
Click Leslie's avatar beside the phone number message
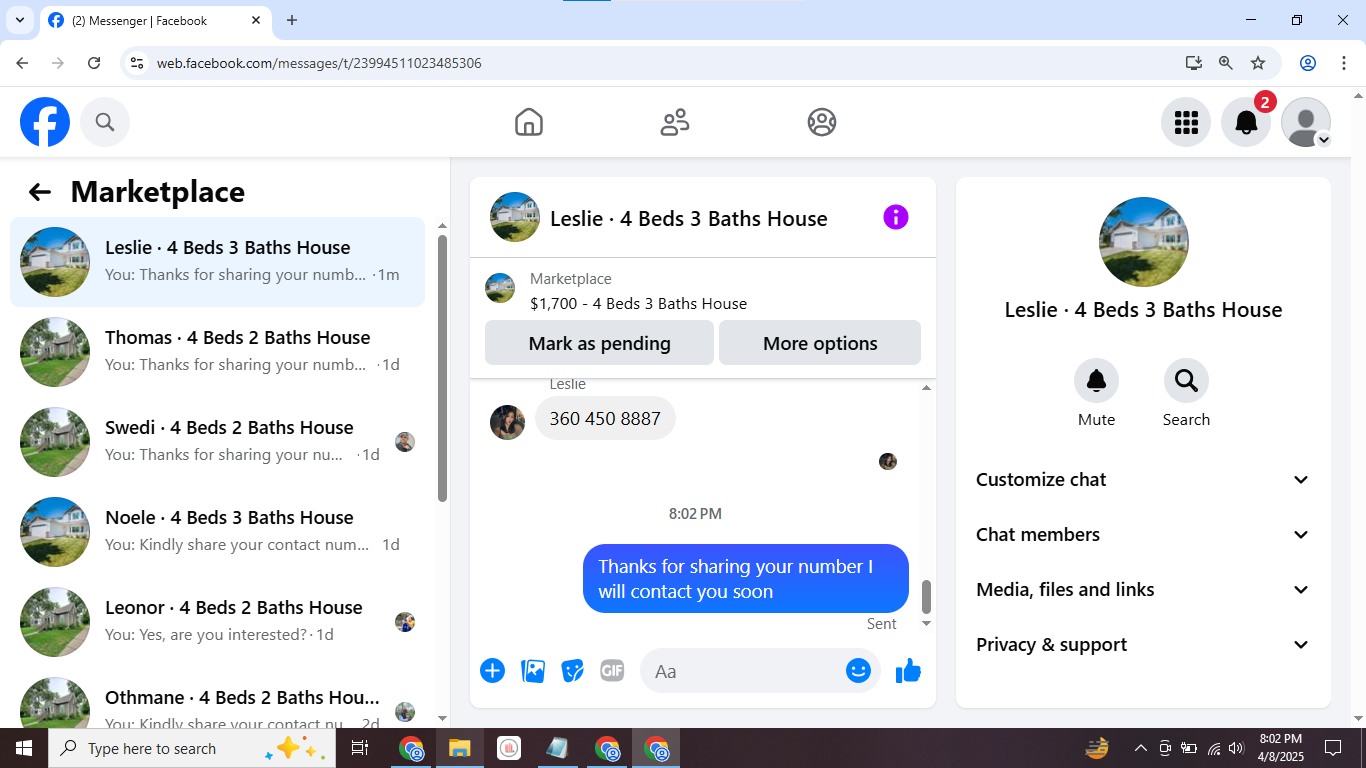tap(507, 422)
